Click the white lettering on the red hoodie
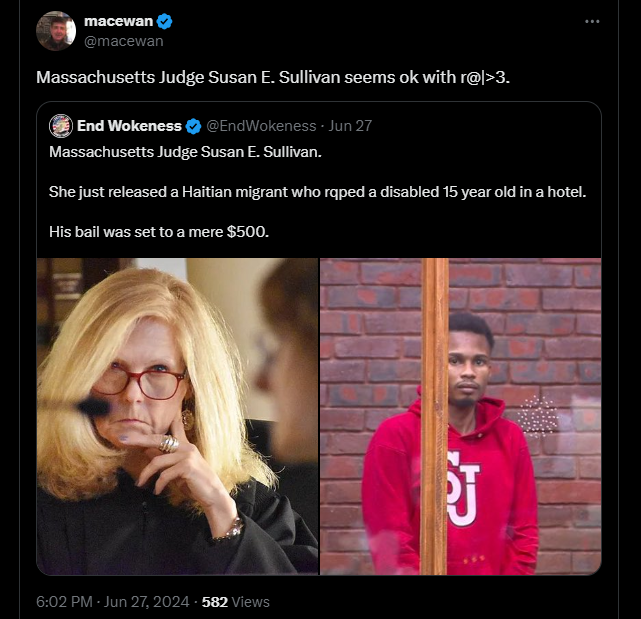Screen dimensions: 641x619 pos(463,488)
